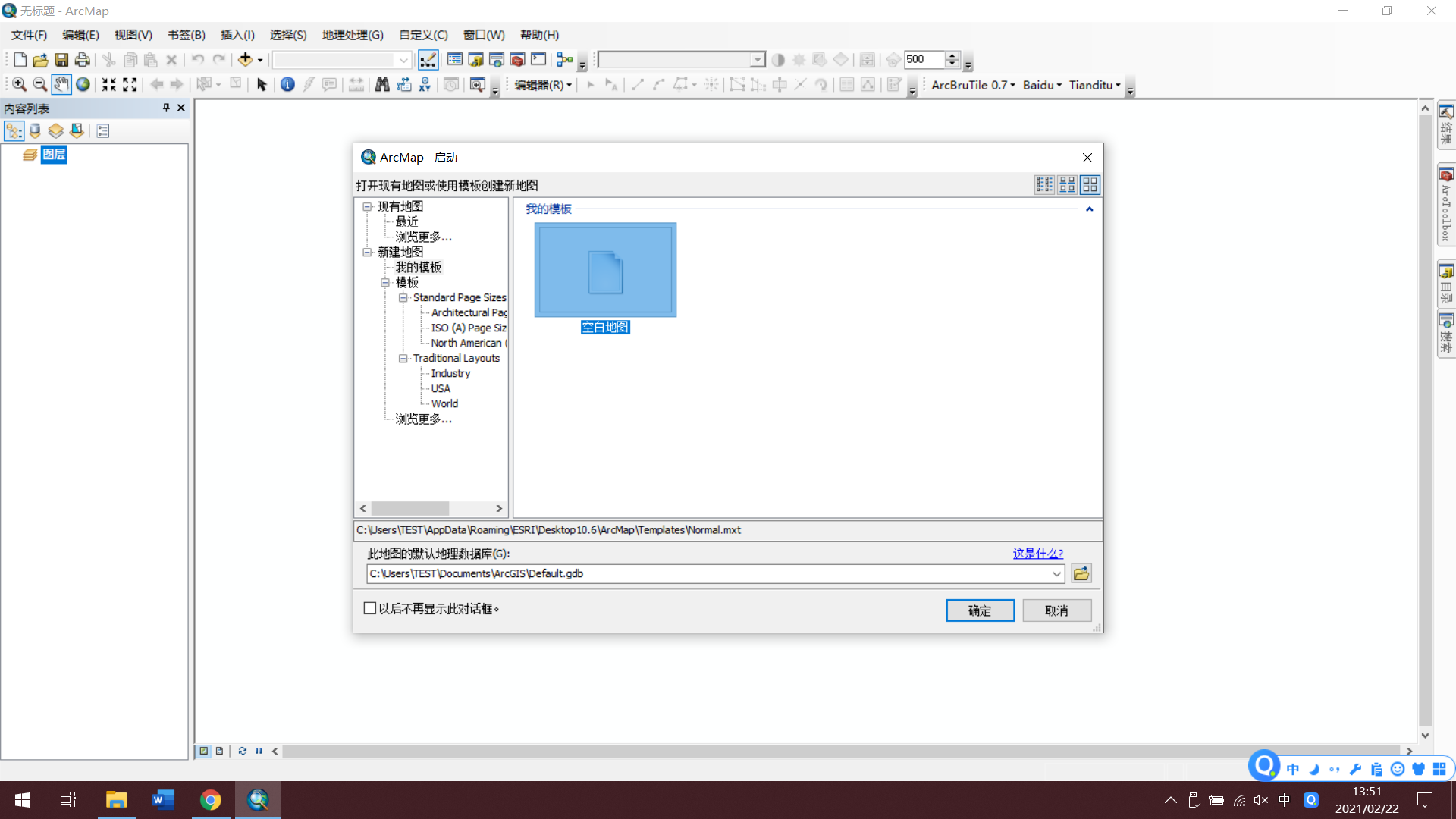Switch template view to list mode
Screen dimensions: 1456x819
1044,185
